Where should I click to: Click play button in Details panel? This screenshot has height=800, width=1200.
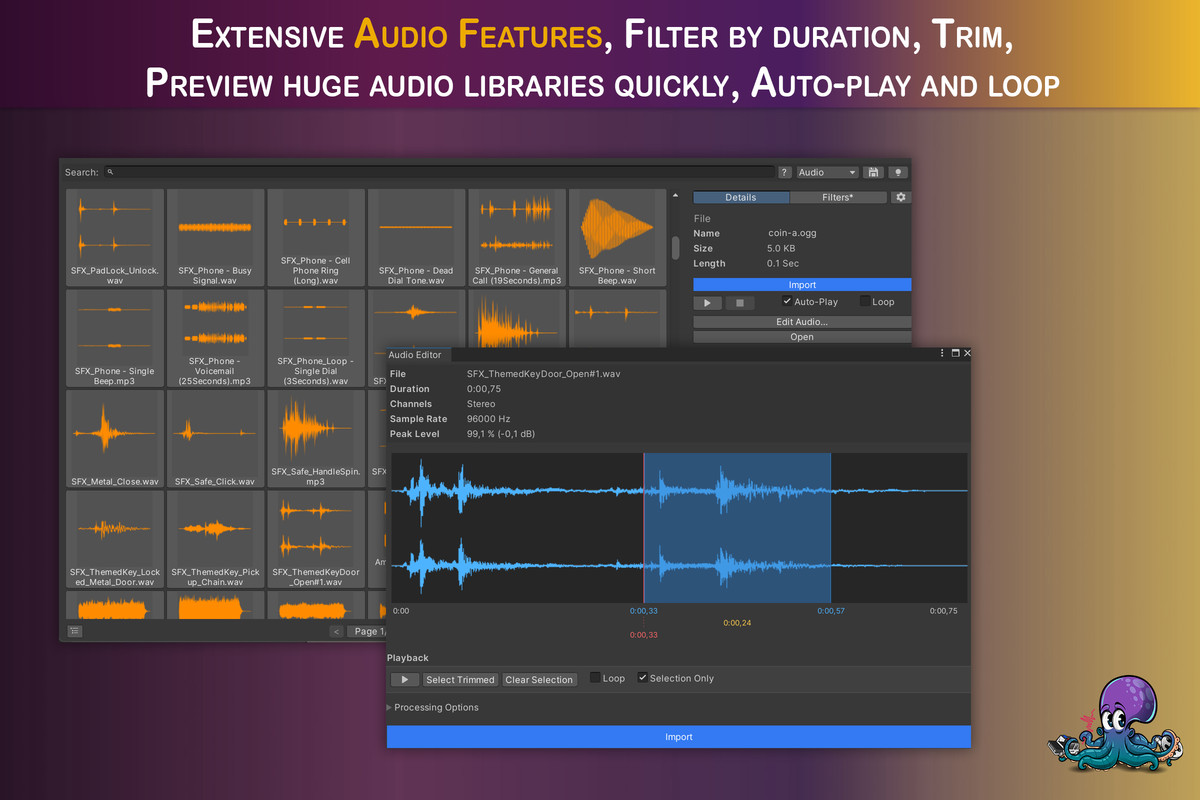707,302
